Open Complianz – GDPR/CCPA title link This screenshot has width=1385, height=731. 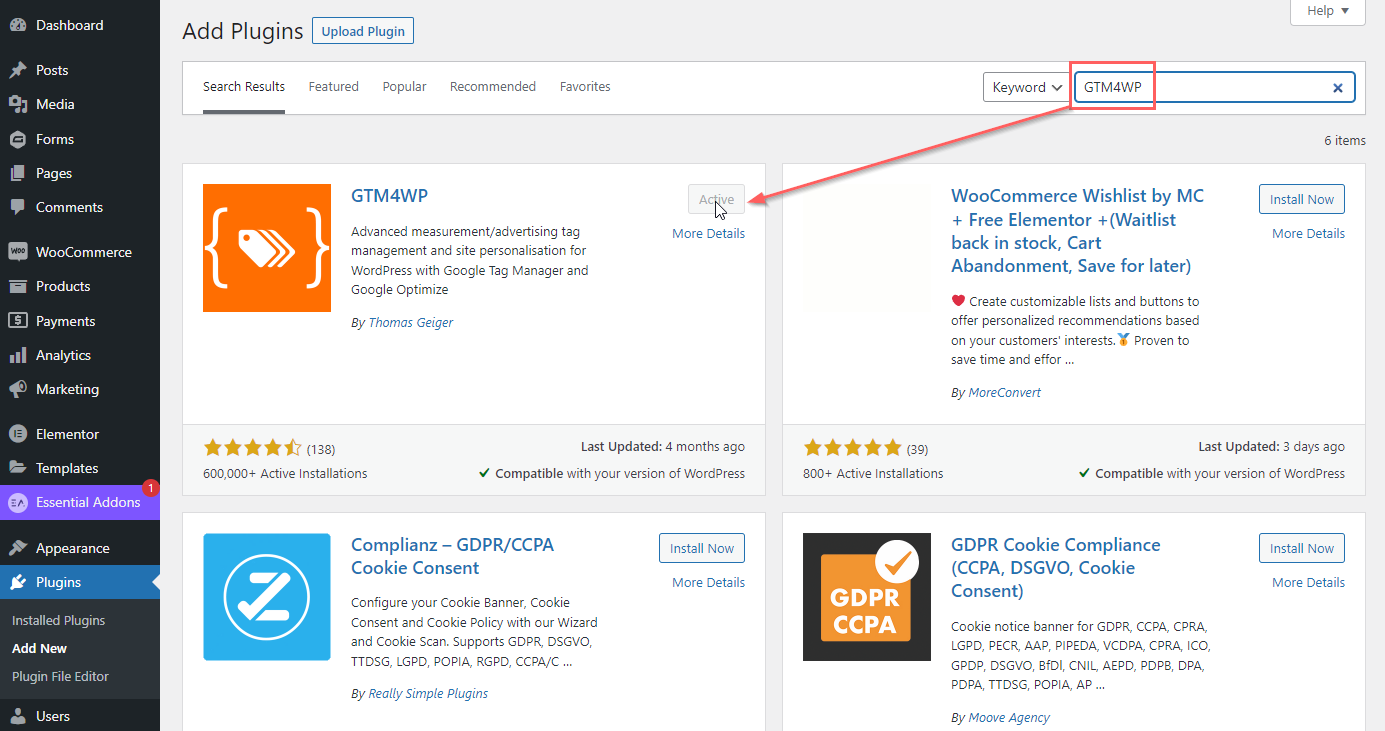(452, 556)
